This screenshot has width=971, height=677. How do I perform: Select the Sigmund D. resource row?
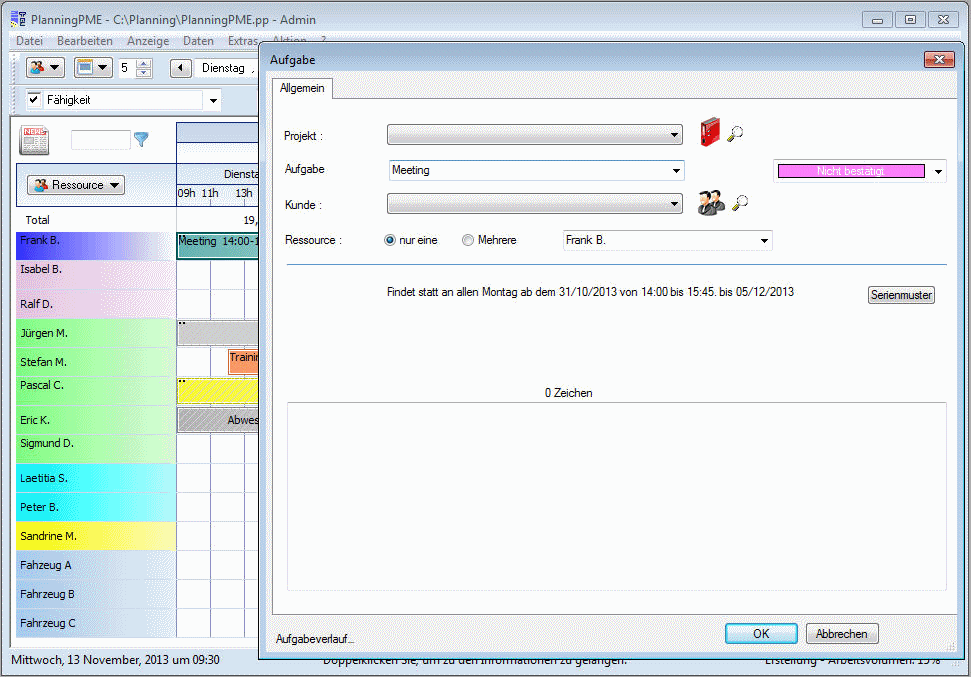pyautogui.click(x=96, y=449)
